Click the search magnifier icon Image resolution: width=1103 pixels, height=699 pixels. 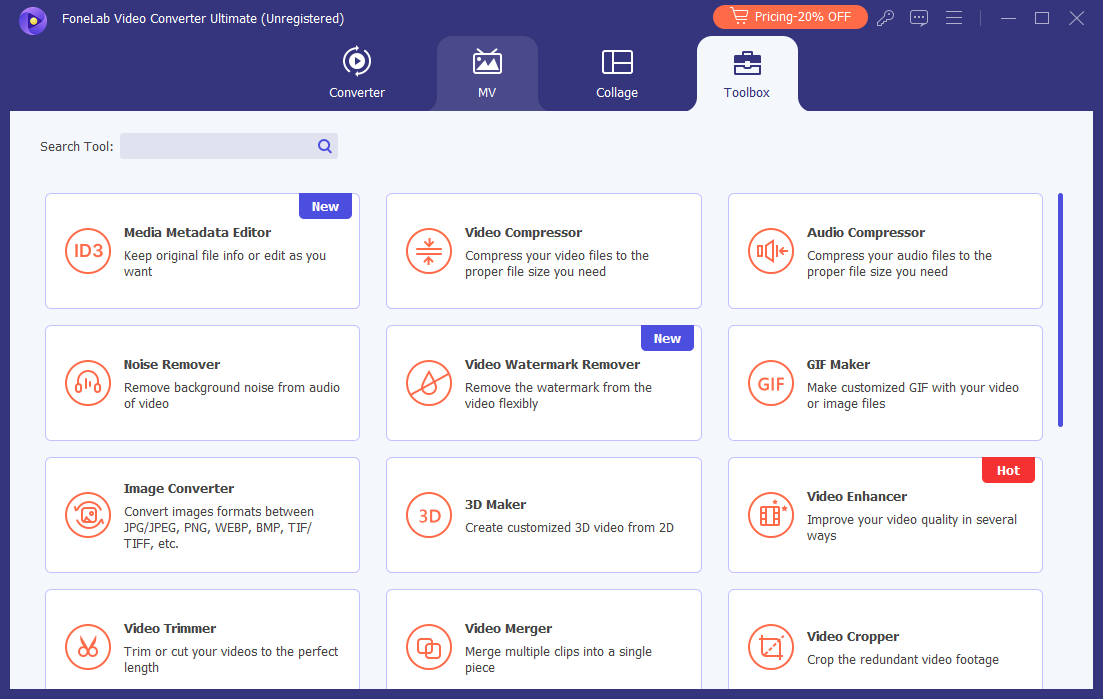tap(324, 146)
